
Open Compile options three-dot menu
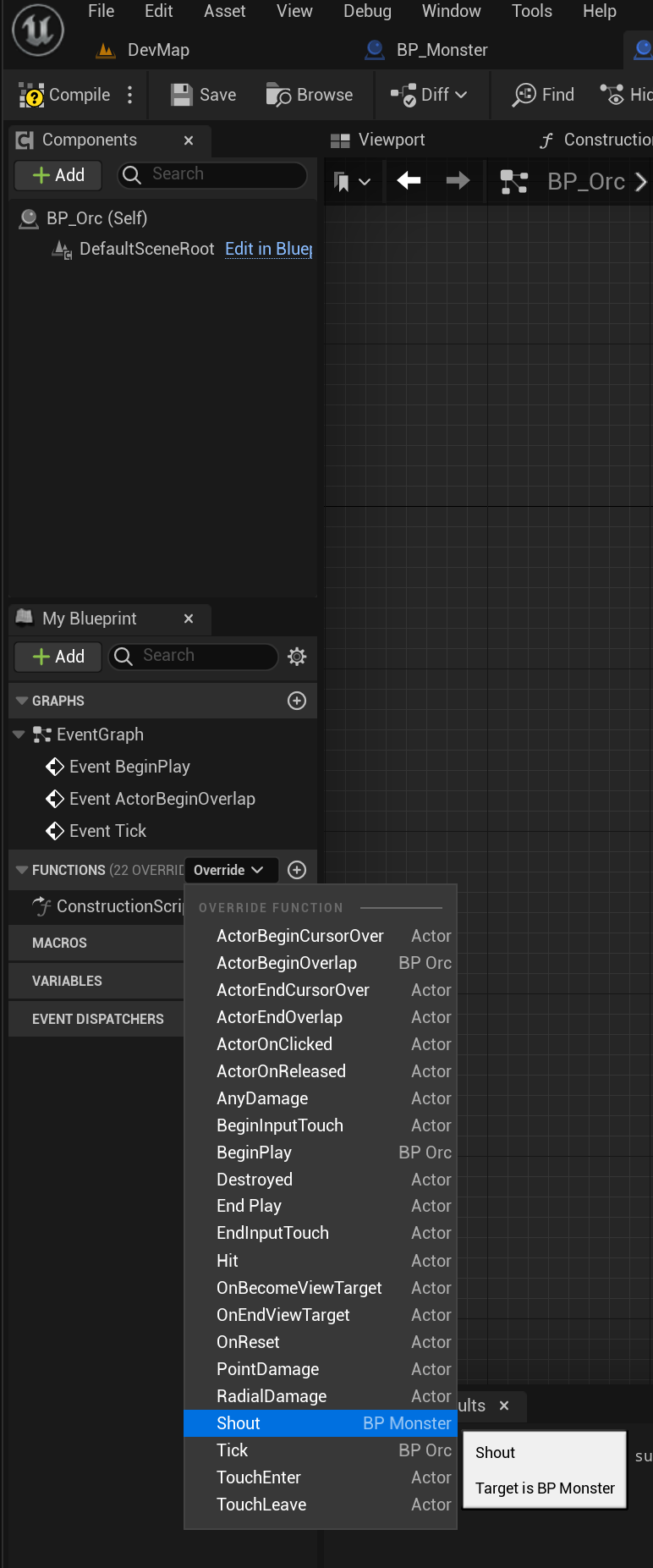[x=129, y=95]
